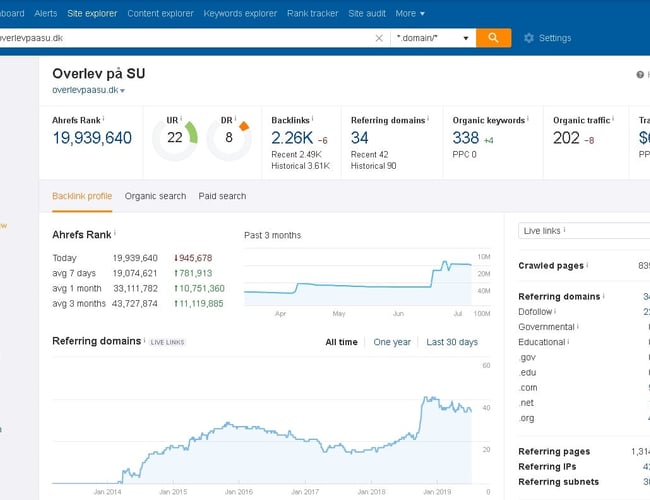Click the 2.26K backlinks number
650x500 pixels.
point(292,138)
